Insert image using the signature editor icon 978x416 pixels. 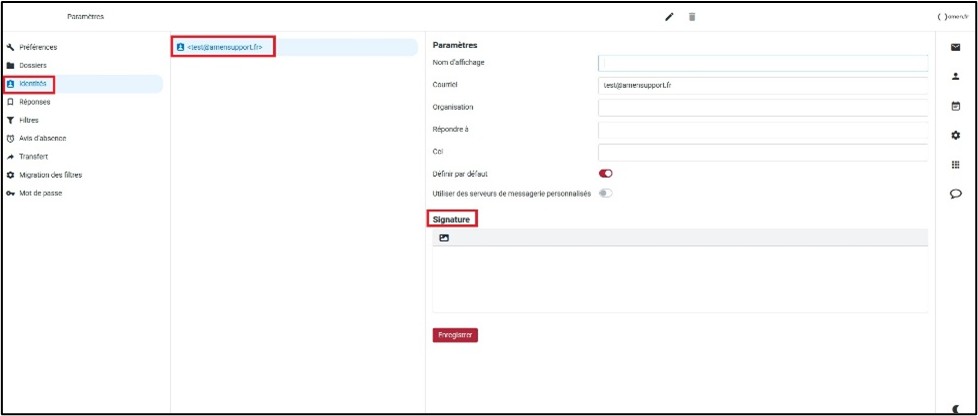444,238
